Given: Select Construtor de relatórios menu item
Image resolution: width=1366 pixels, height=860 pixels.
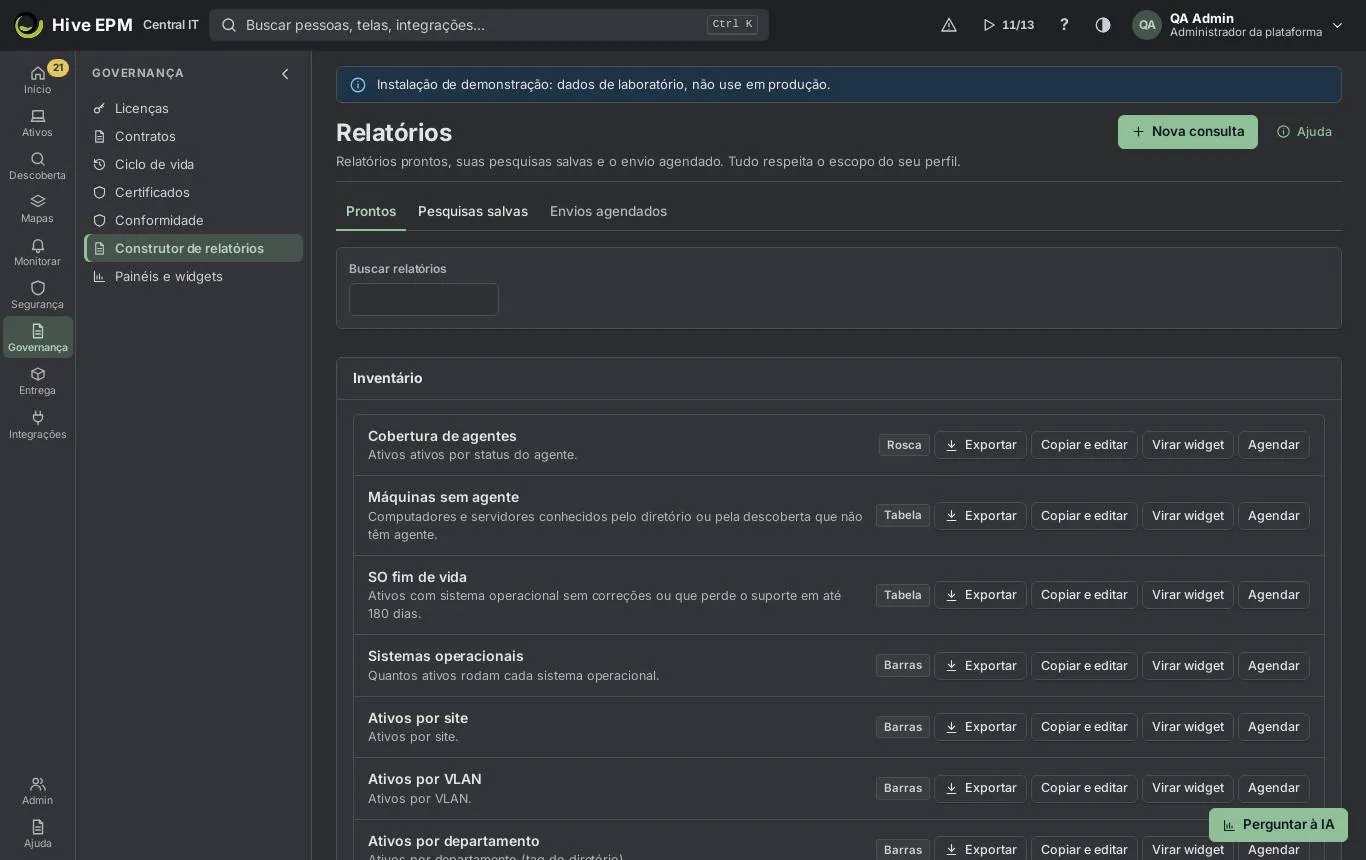Looking at the screenshot, I should click(193, 248).
